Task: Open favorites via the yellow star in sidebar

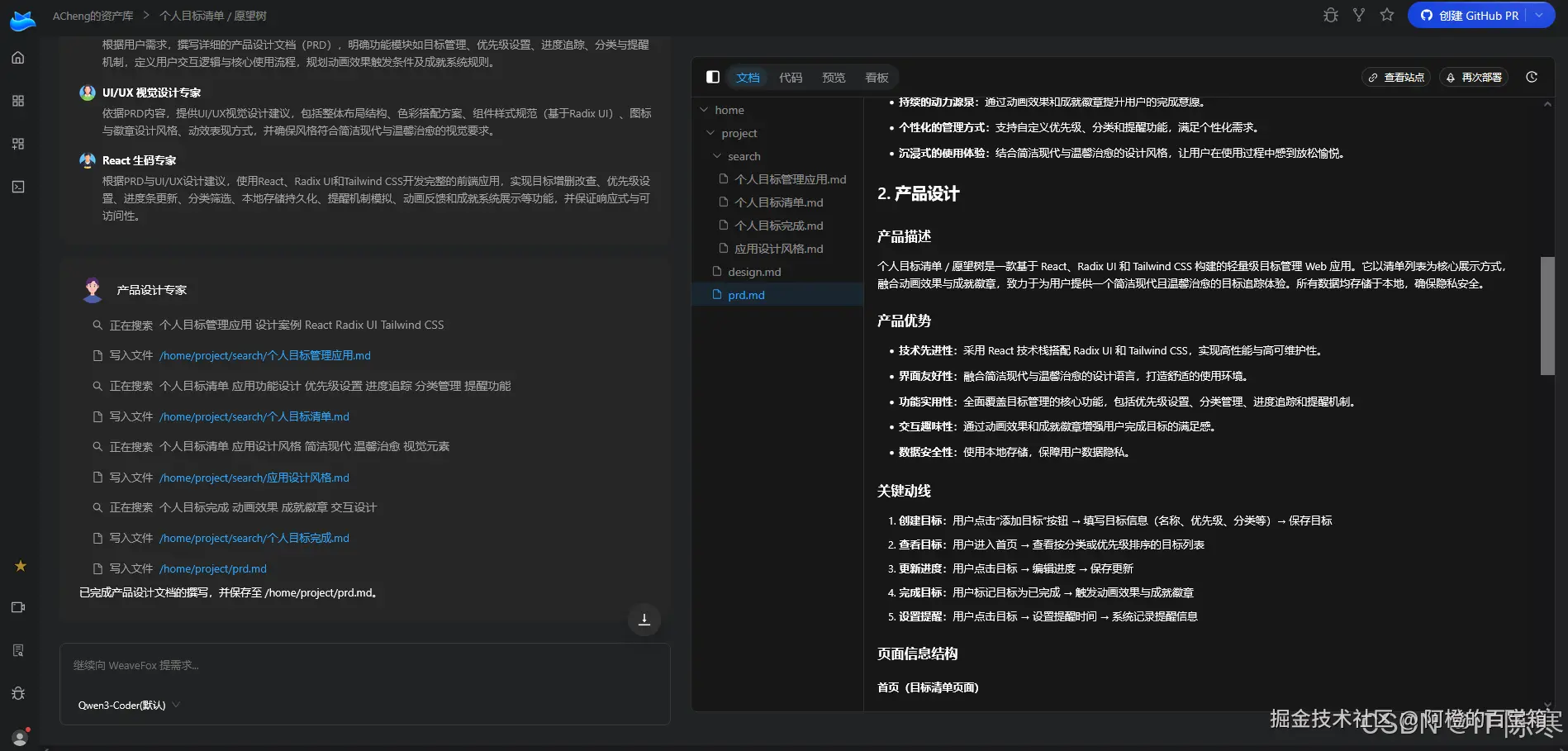Action: [x=20, y=566]
